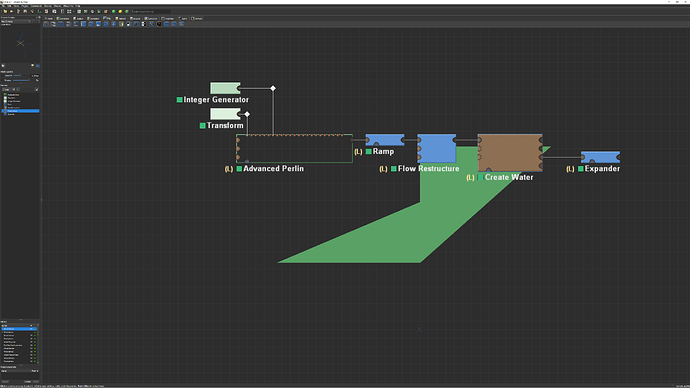This screenshot has height=388, width=690.
Task: Open the Devices menu
Action: pos(48,6)
